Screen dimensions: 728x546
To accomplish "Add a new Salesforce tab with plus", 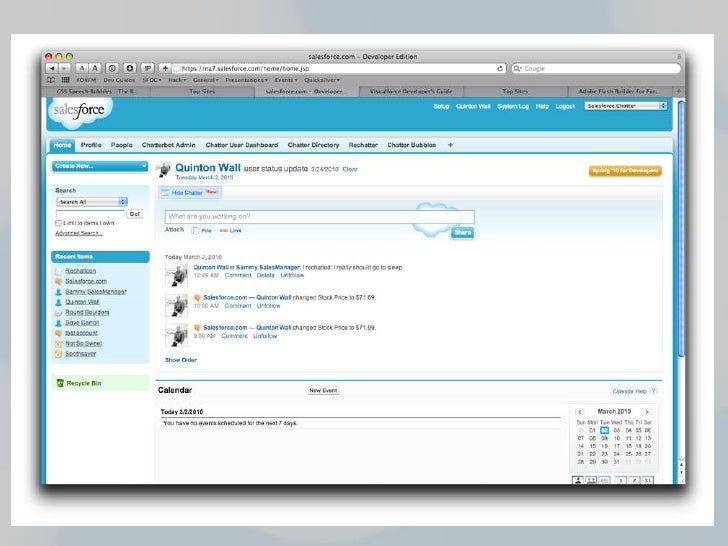I will click(450, 145).
